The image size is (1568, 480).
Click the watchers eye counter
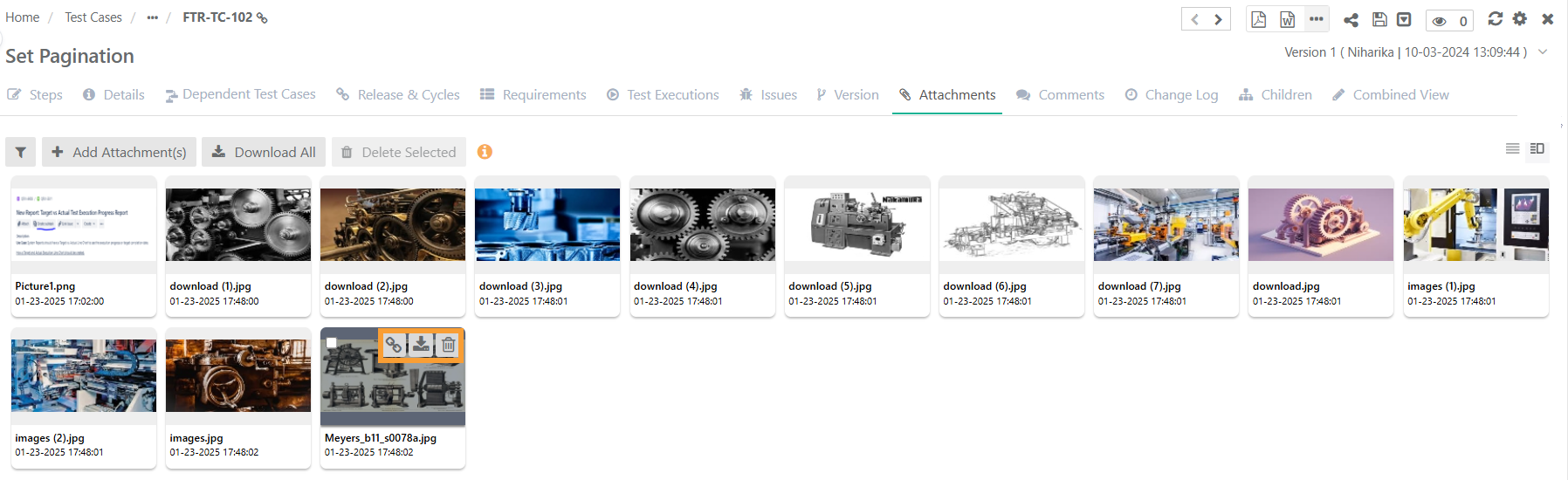1449,20
